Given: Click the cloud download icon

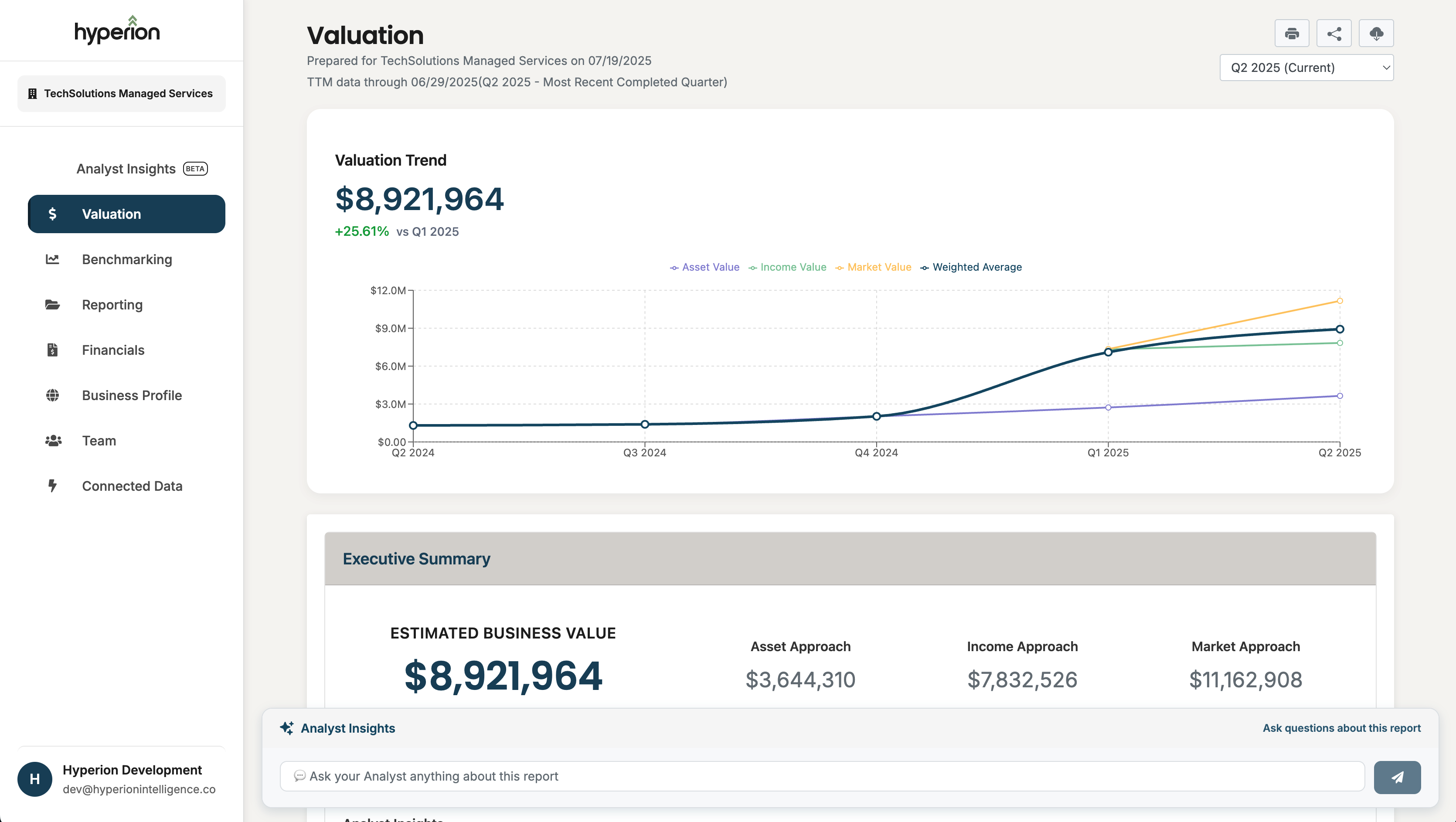Looking at the screenshot, I should coord(1376,33).
